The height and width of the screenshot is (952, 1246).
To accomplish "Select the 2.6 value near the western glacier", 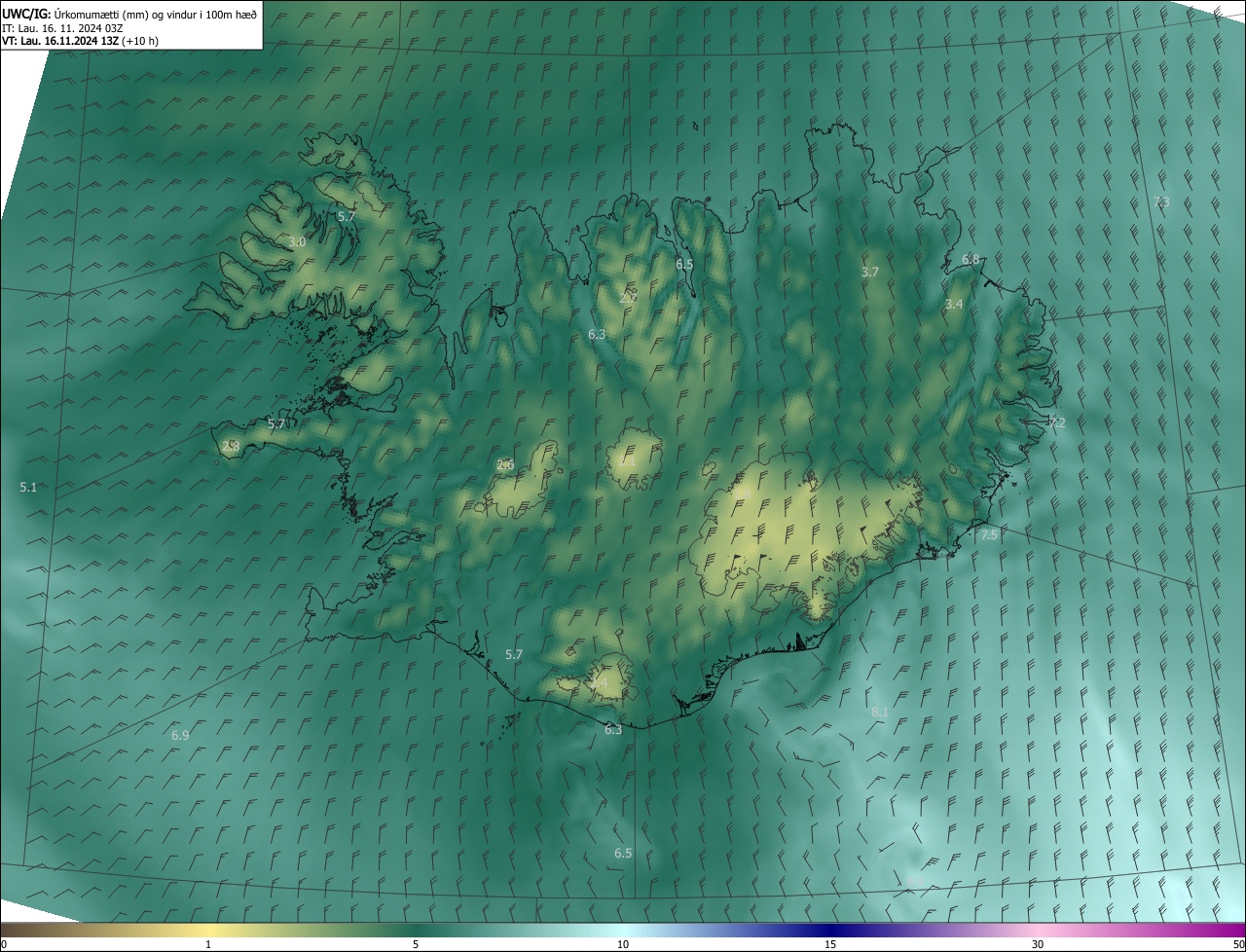I will point(505,465).
